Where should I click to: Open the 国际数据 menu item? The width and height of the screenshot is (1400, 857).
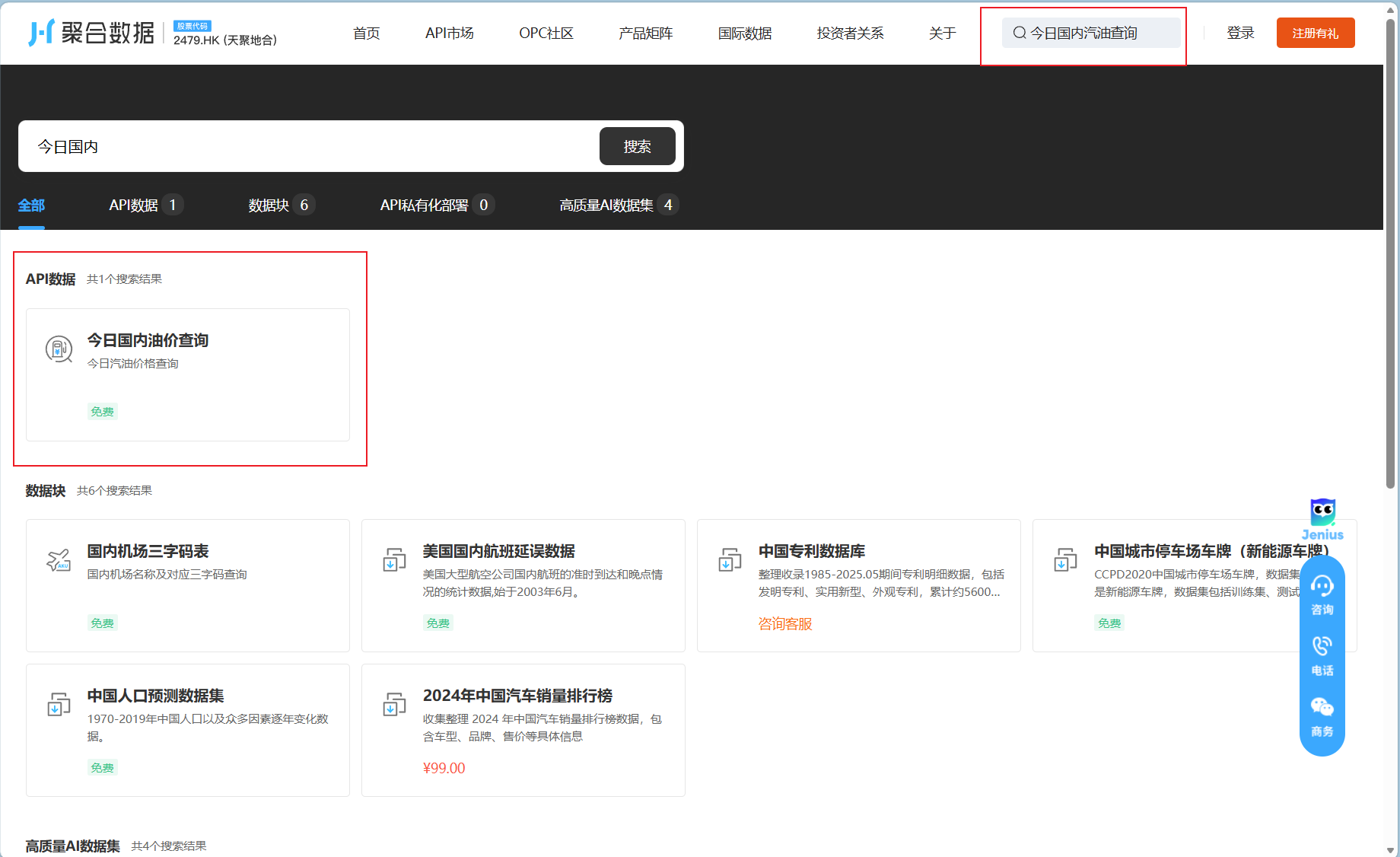click(x=745, y=33)
